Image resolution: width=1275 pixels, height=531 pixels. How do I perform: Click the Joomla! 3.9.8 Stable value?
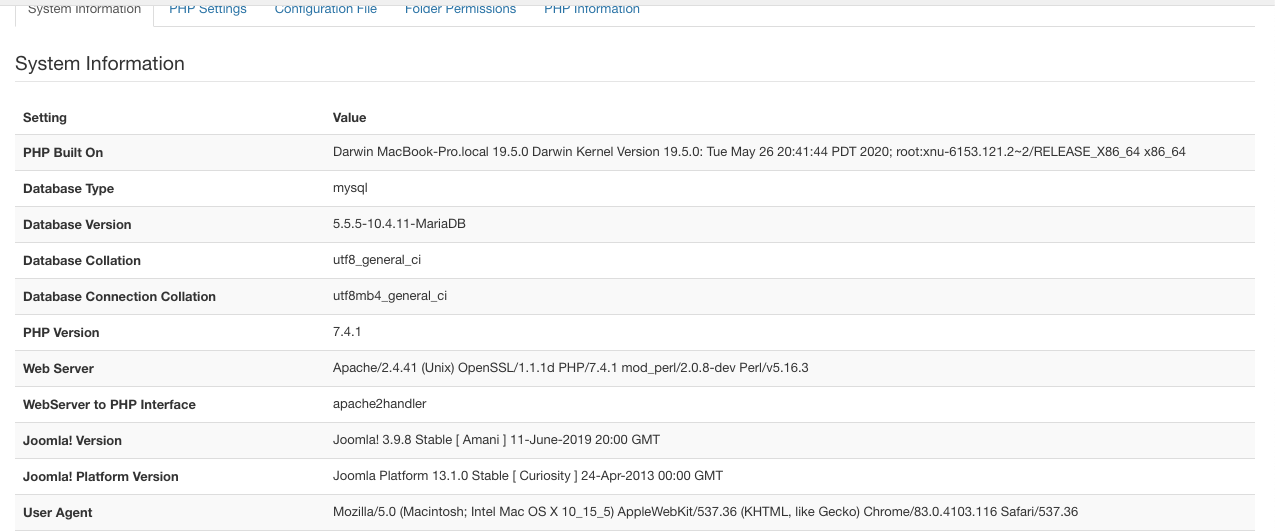pos(496,441)
